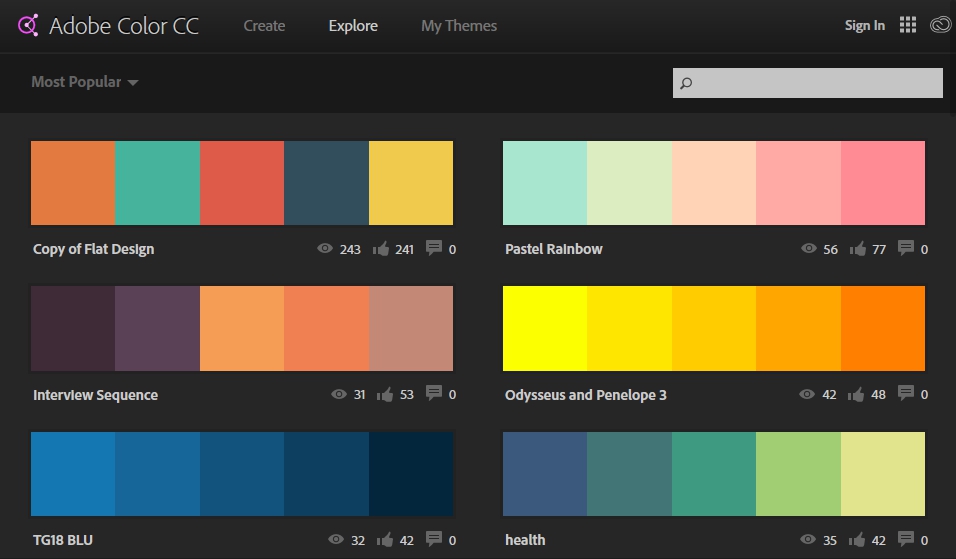Click views eye icon for Odysseus and Penelope 3
This screenshot has height=559, width=956.
[807, 394]
